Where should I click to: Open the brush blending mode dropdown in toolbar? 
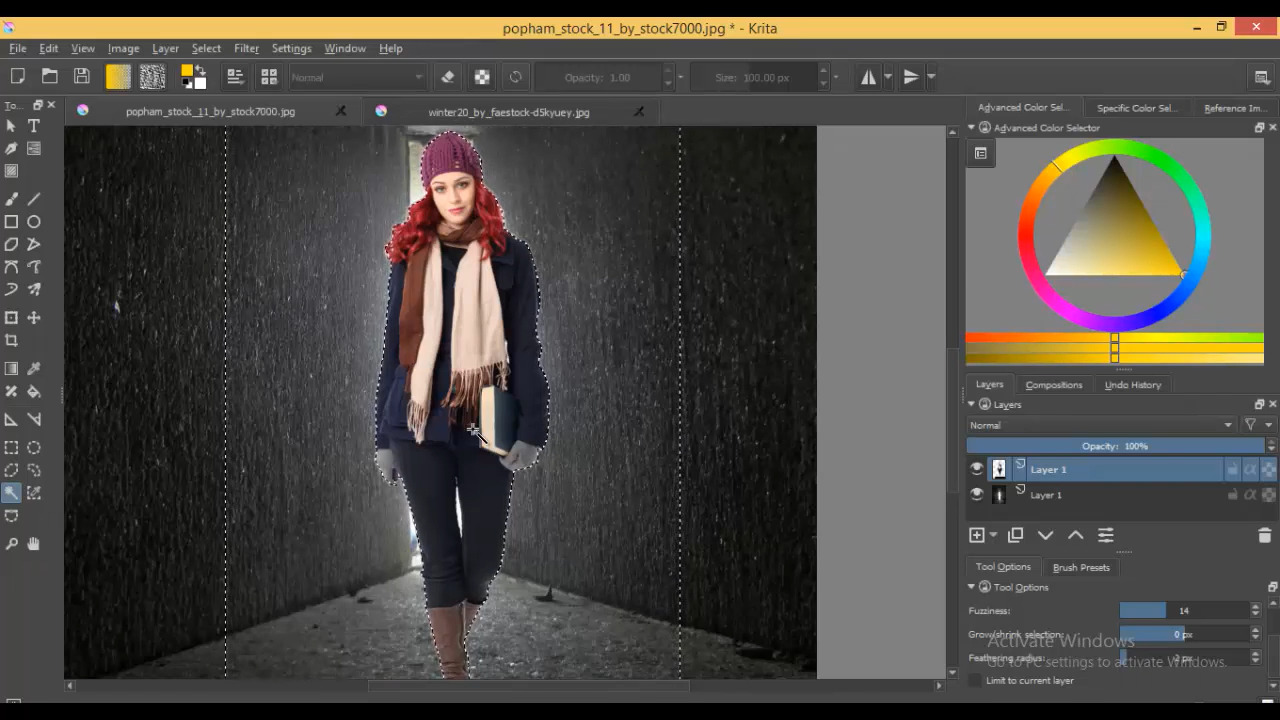point(357,77)
